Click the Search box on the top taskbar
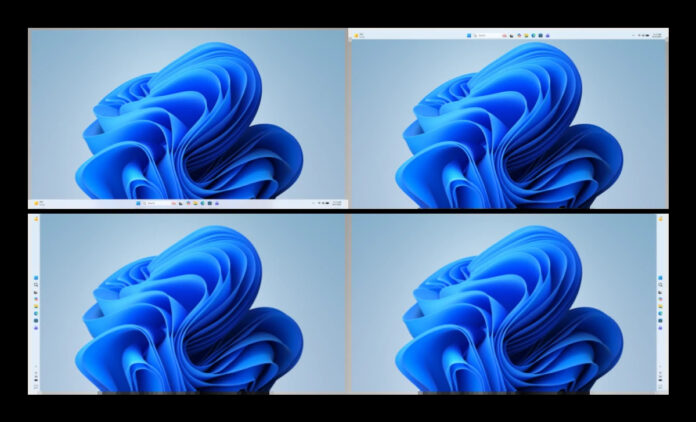 coord(480,35)
